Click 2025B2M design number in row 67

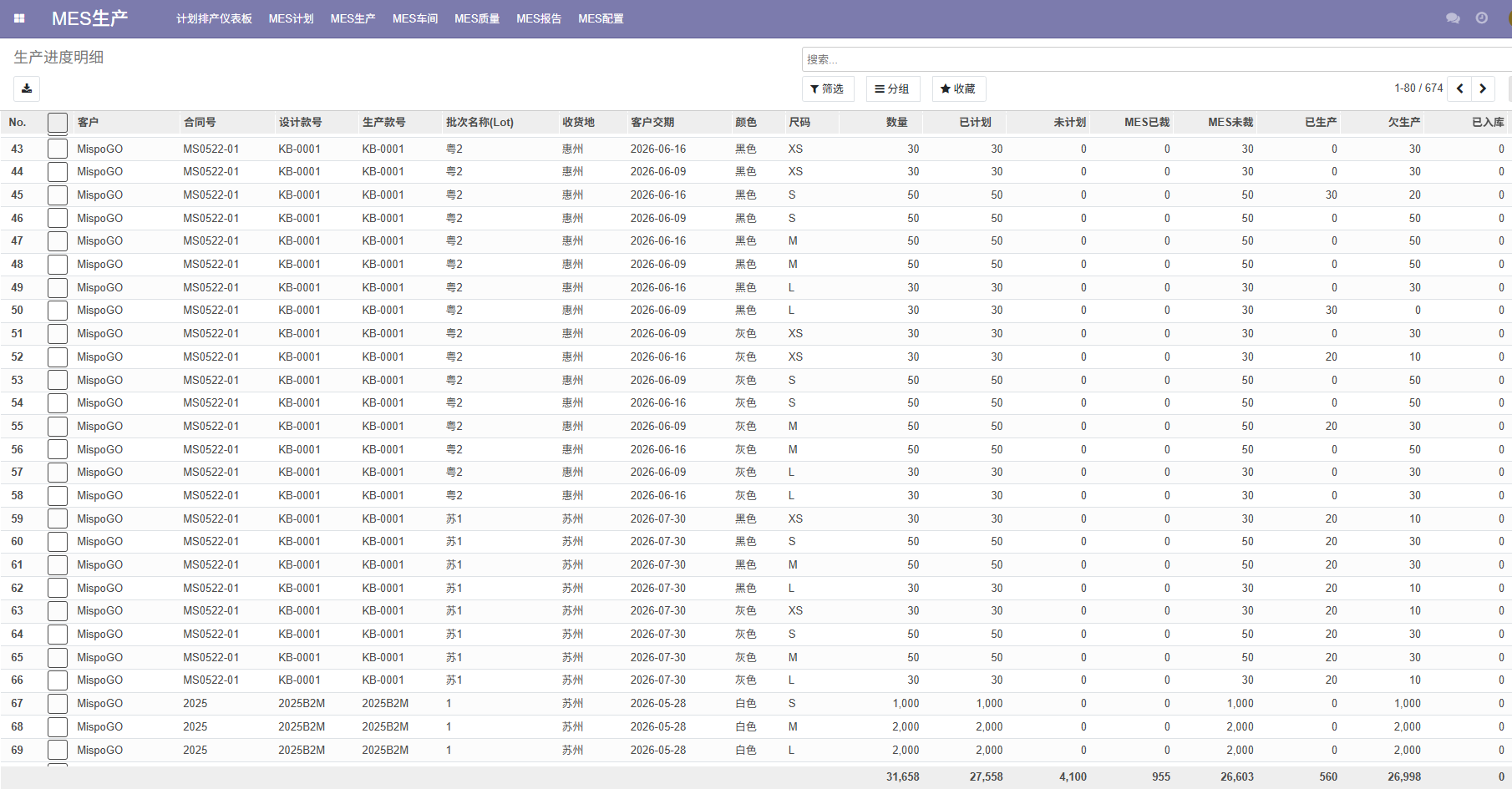click(302, 704)
